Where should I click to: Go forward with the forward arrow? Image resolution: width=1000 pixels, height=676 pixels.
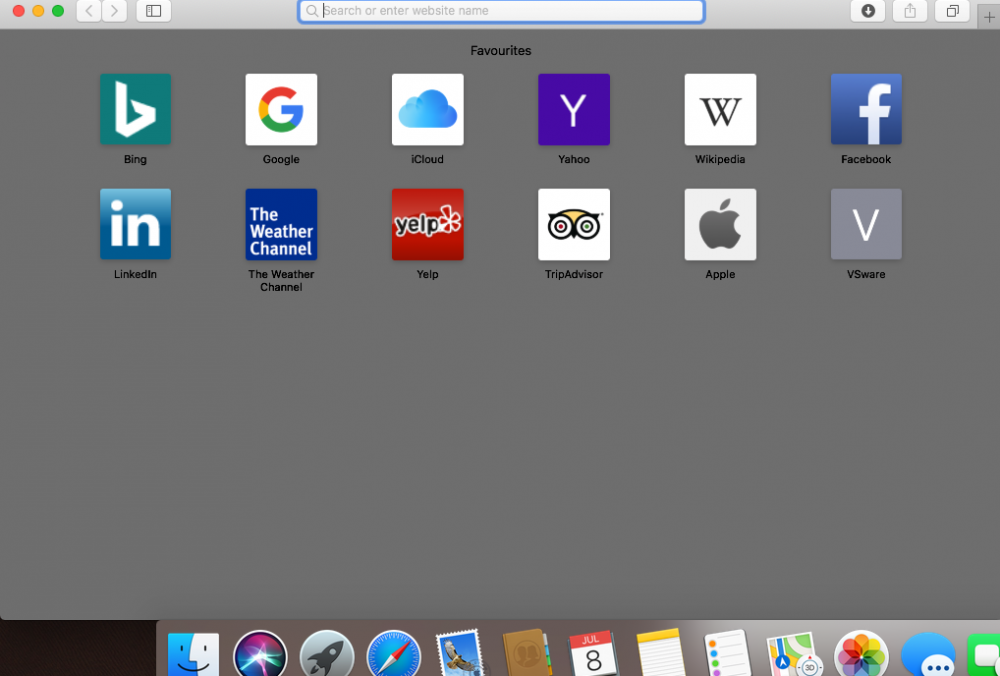pos(114,11)
